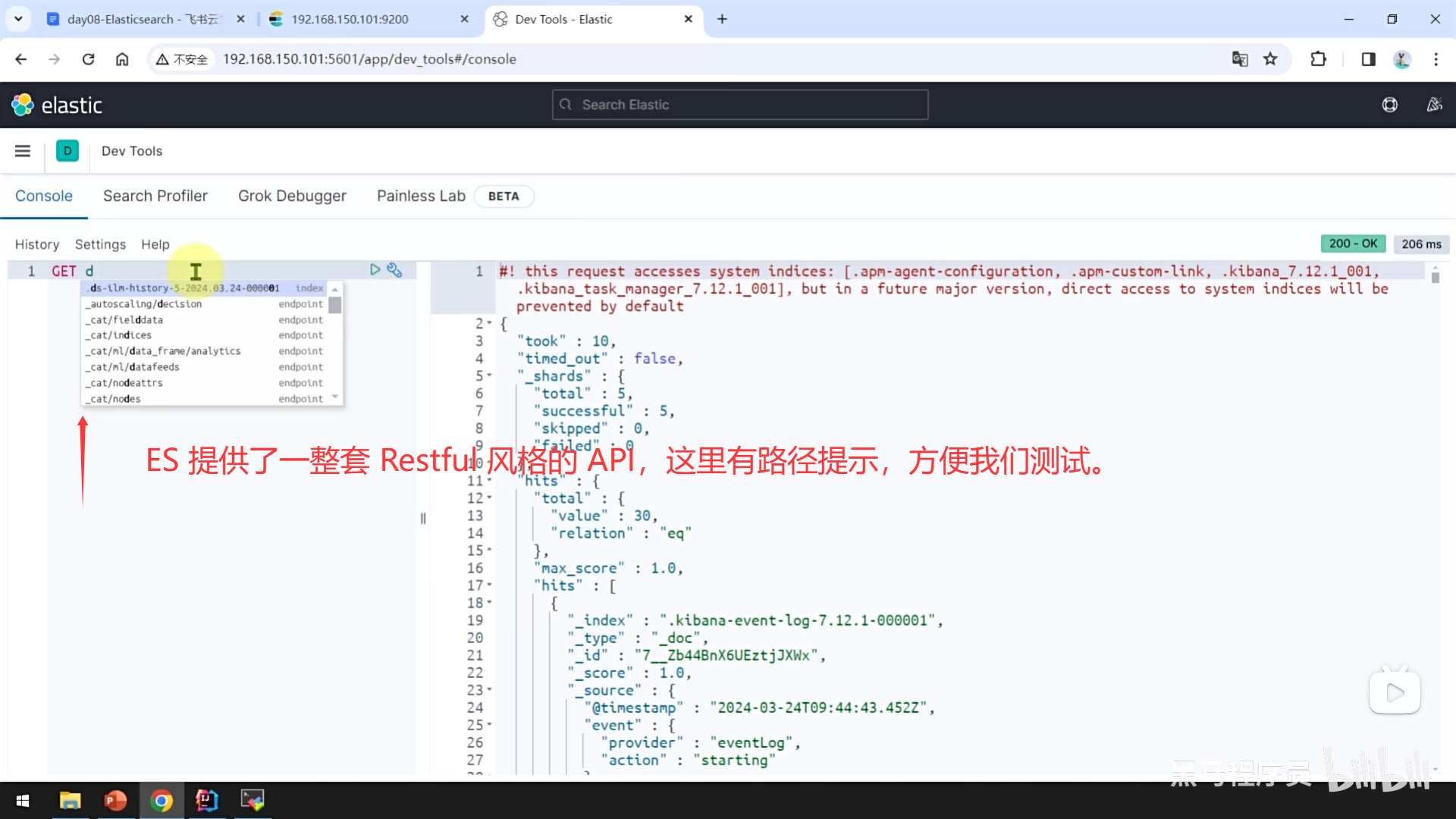Switch to the Grok Debugger tab

[x=292, y=196]
